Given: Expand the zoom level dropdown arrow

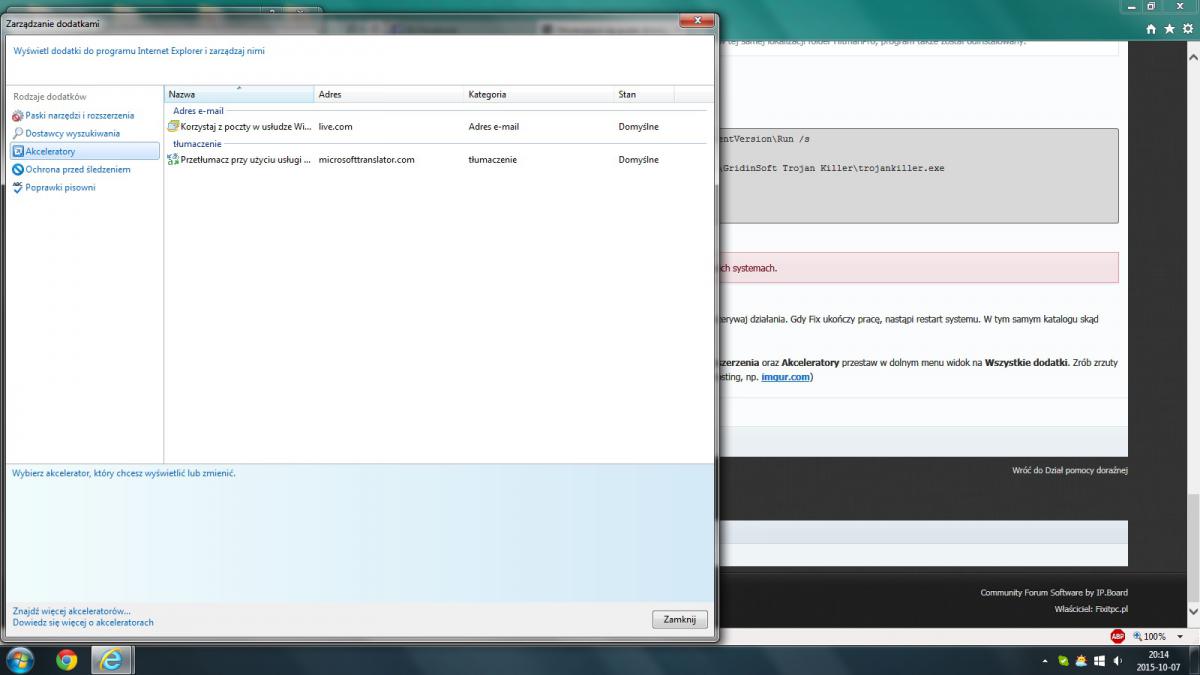Looking at the screenshot, I should pyautogui.click(x=1181, y=636).
